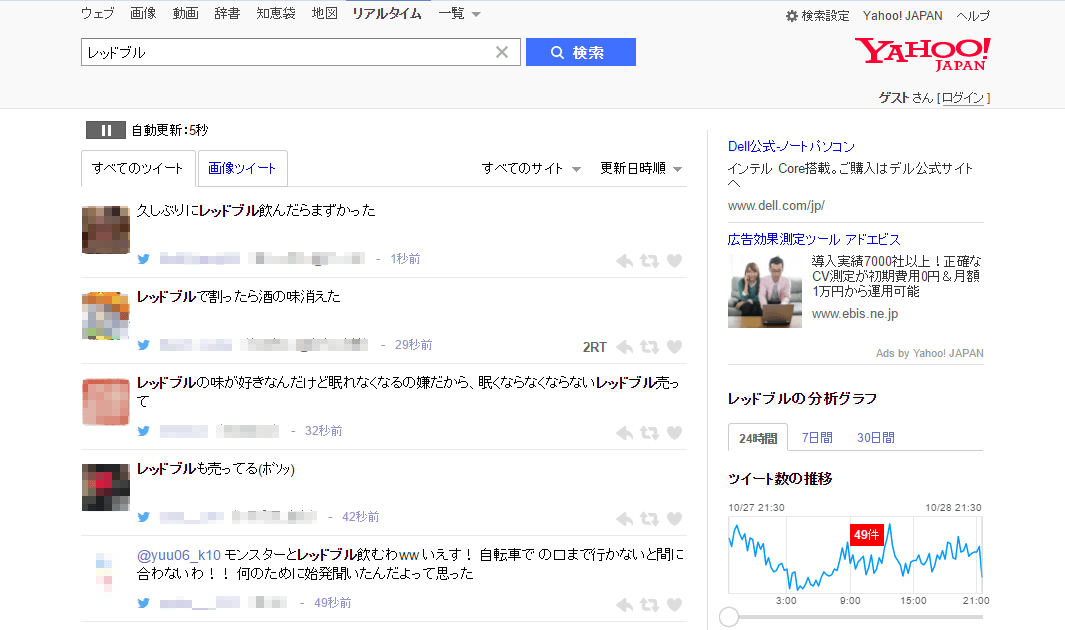Like the 42秒前 tweet

tap(674, 519)
